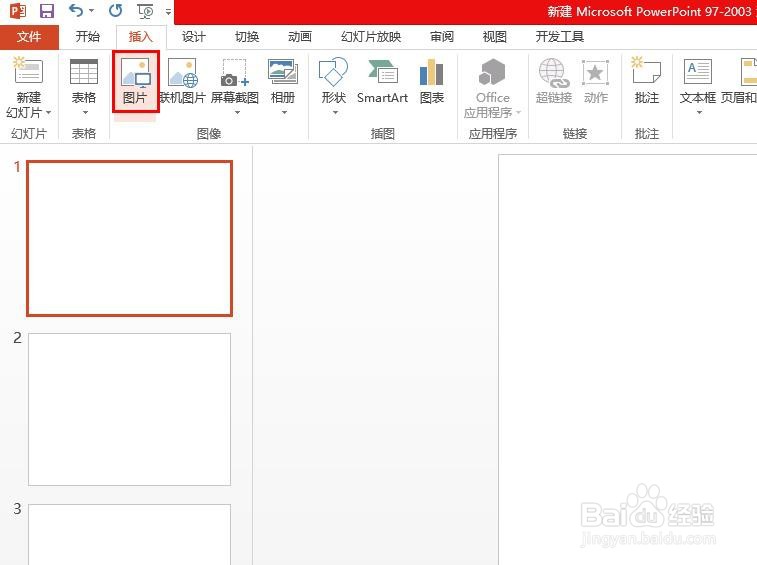Open the 切换 ribbon tab

point(247,37)
